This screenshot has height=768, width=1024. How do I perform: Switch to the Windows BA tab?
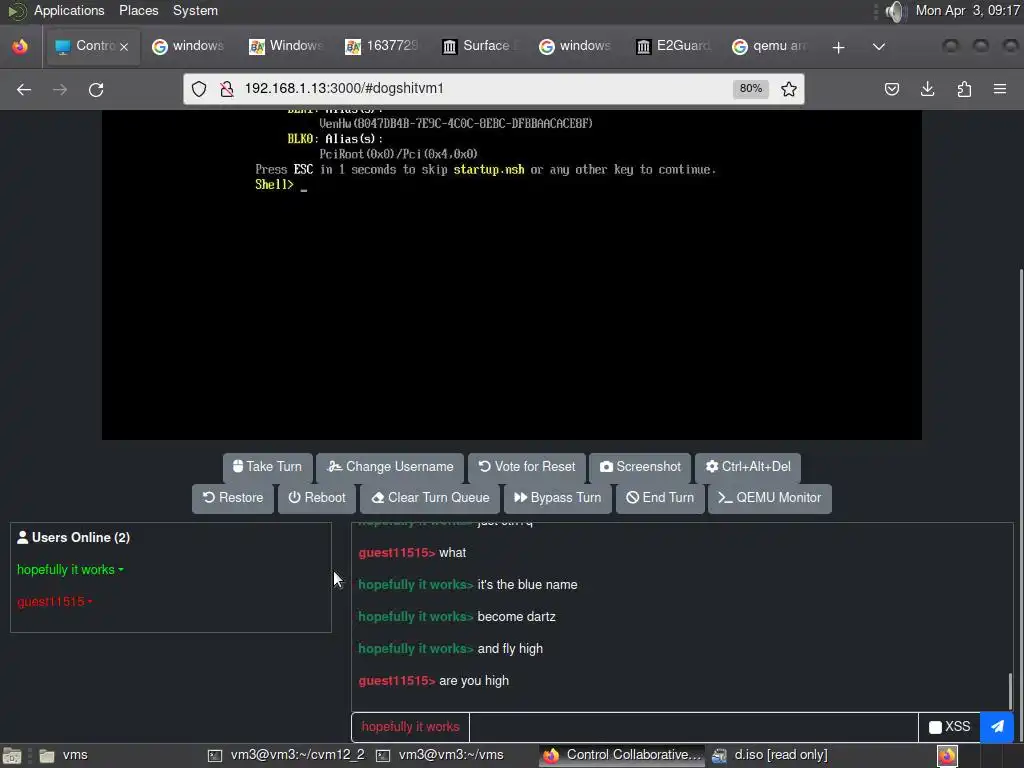point(286,46)
